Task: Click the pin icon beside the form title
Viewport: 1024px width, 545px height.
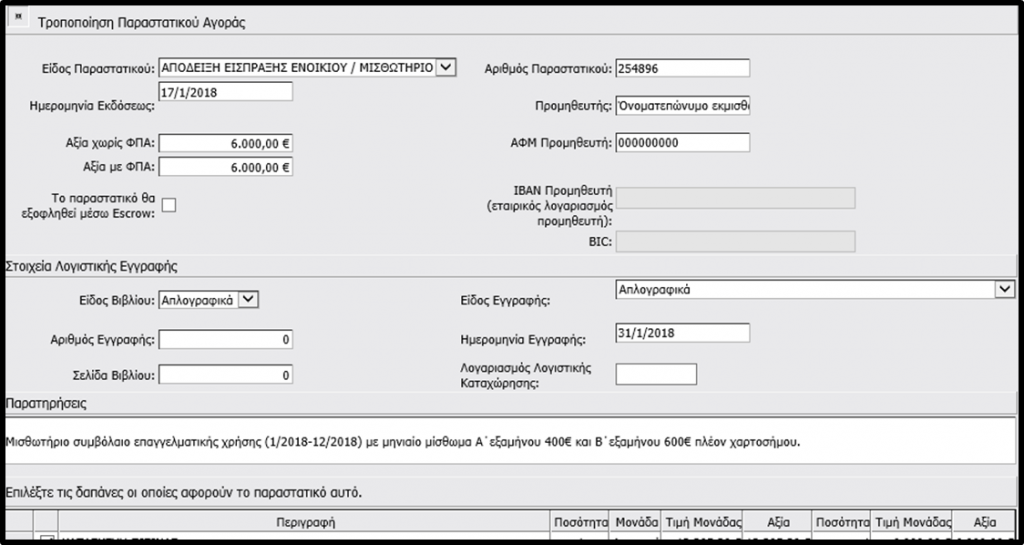Action: pos(19,19)
